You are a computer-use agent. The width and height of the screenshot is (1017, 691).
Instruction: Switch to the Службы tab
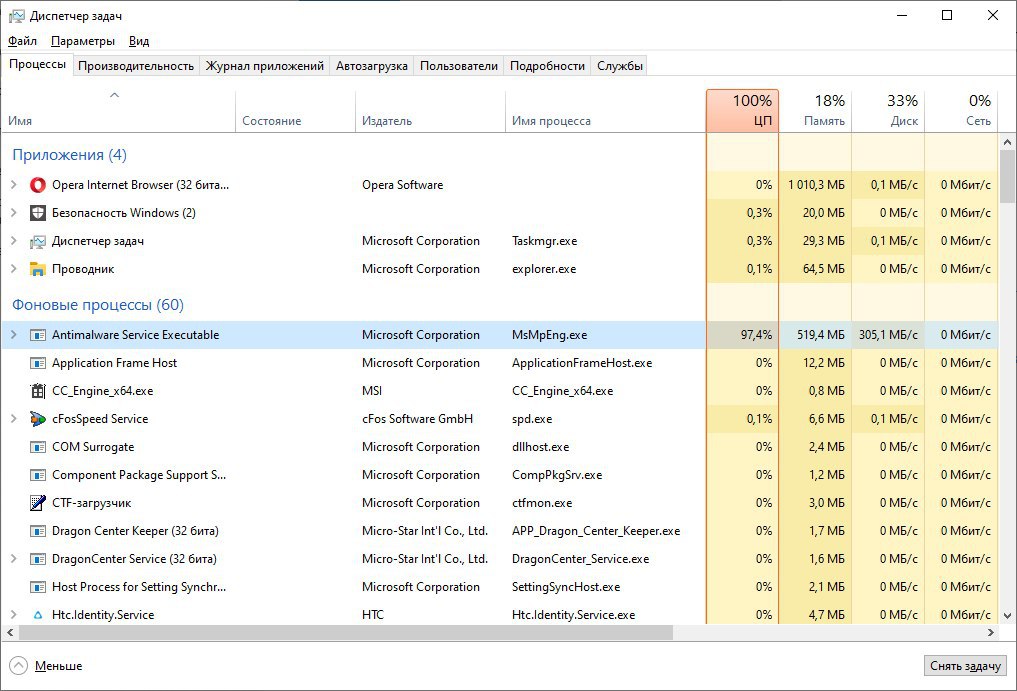pos(619,66)
